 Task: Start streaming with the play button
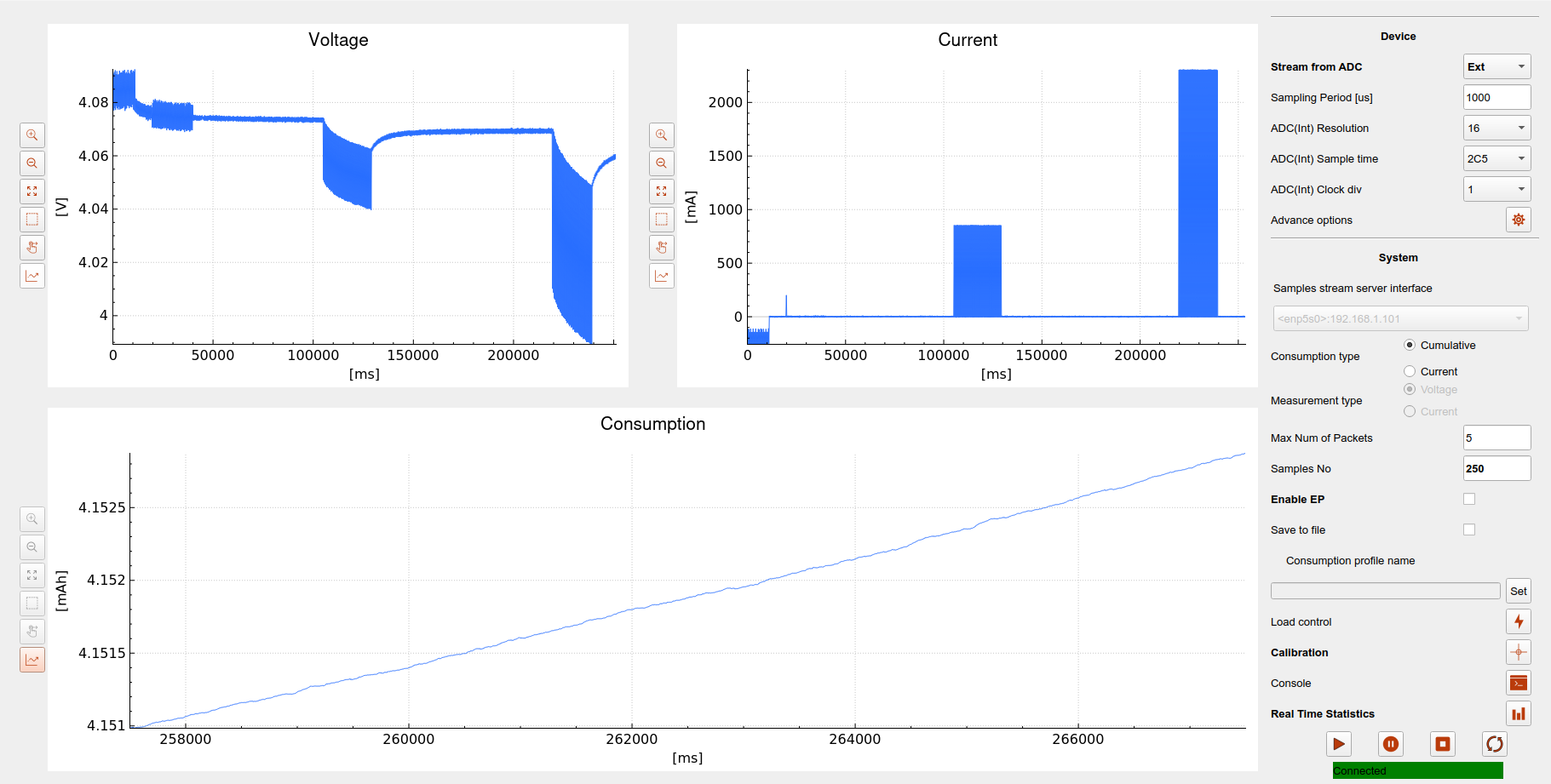pos(1339,743)
